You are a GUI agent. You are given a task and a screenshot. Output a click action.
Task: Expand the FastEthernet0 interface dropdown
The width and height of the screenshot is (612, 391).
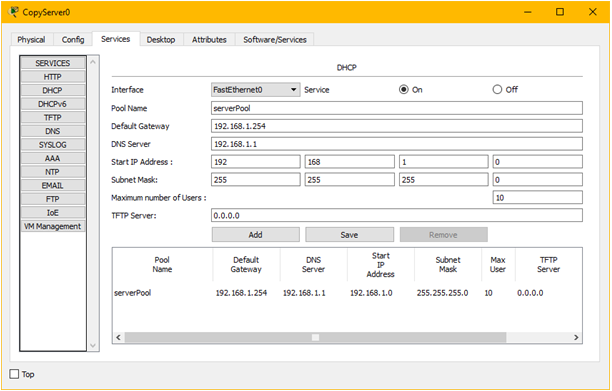click(x=256, y=90)
